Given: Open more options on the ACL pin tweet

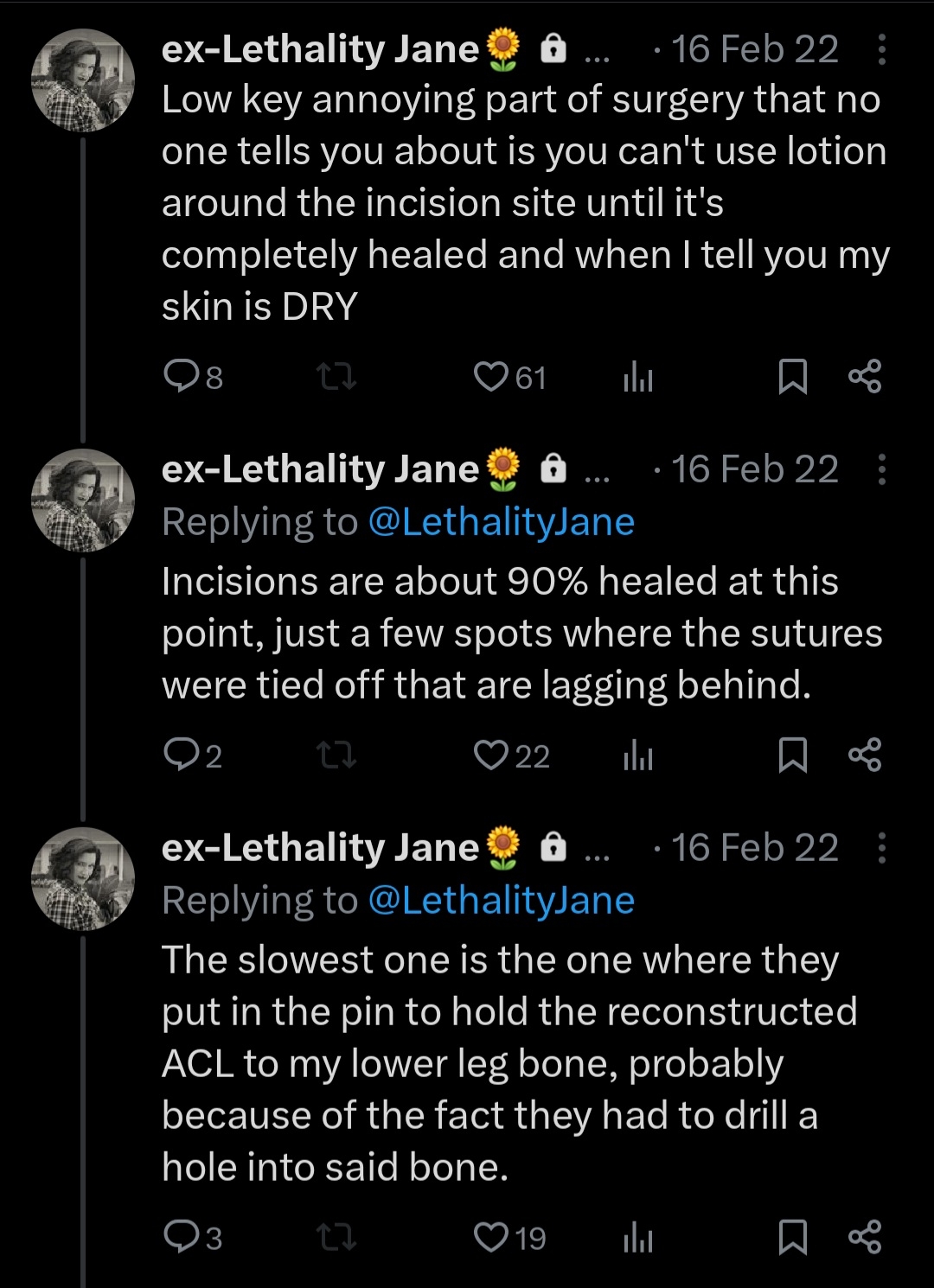Looking at the screenshot, I should click(881, 848).
